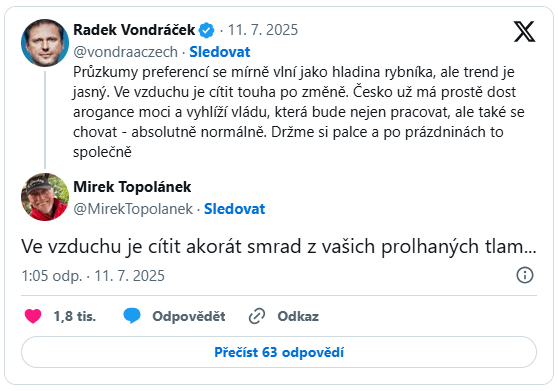Open the info circle icon
Screen dimensions: 558x391
coord(525,275)
